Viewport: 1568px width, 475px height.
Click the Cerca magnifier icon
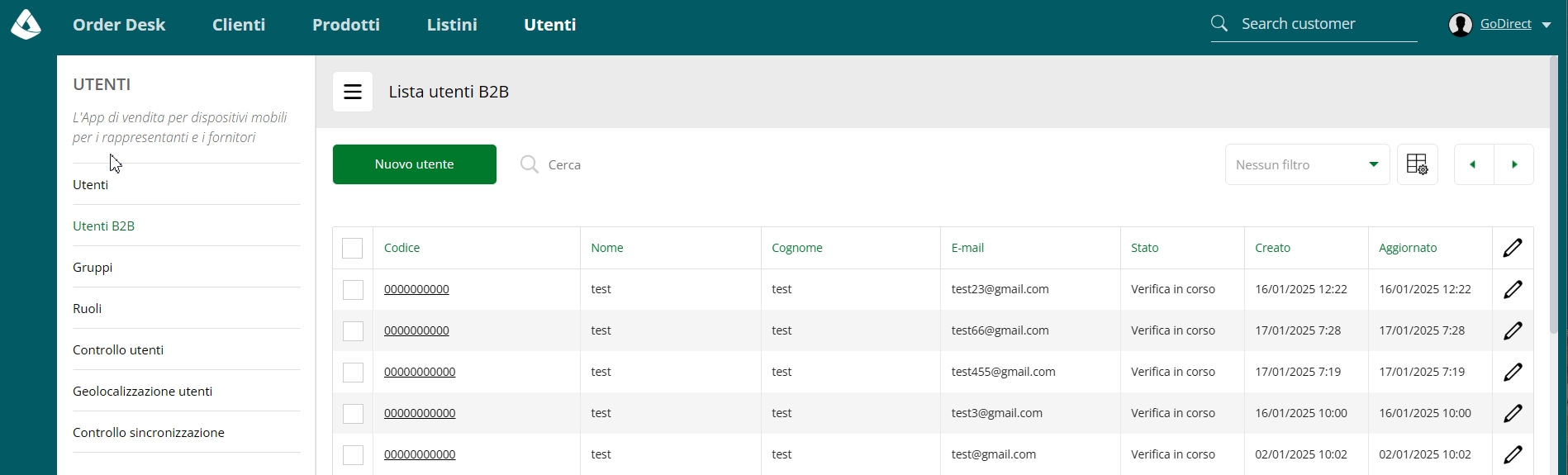530,164
